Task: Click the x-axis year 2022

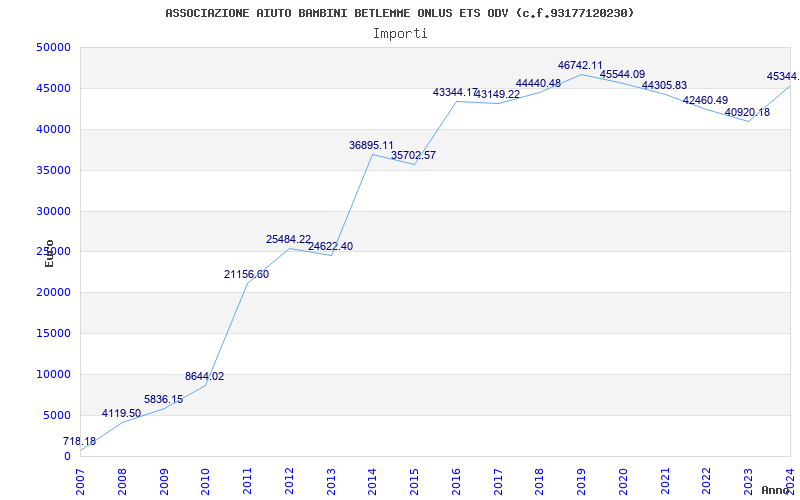Action: pos(706,482)
